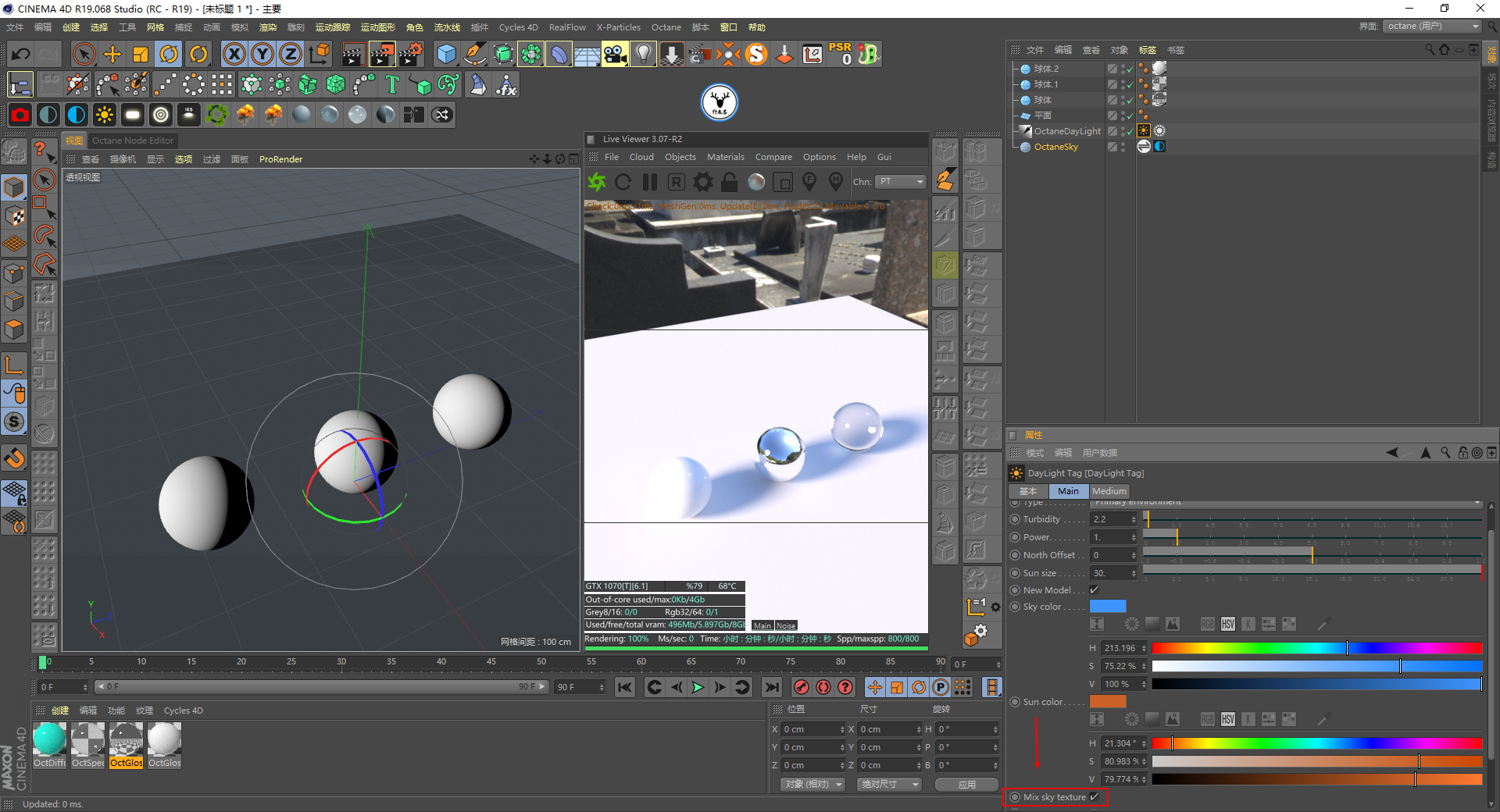Viewport: 1500px width, 812px height.
Task: Open the 绝对尺寸 size dropdown
Action: (x=889, y=784)
